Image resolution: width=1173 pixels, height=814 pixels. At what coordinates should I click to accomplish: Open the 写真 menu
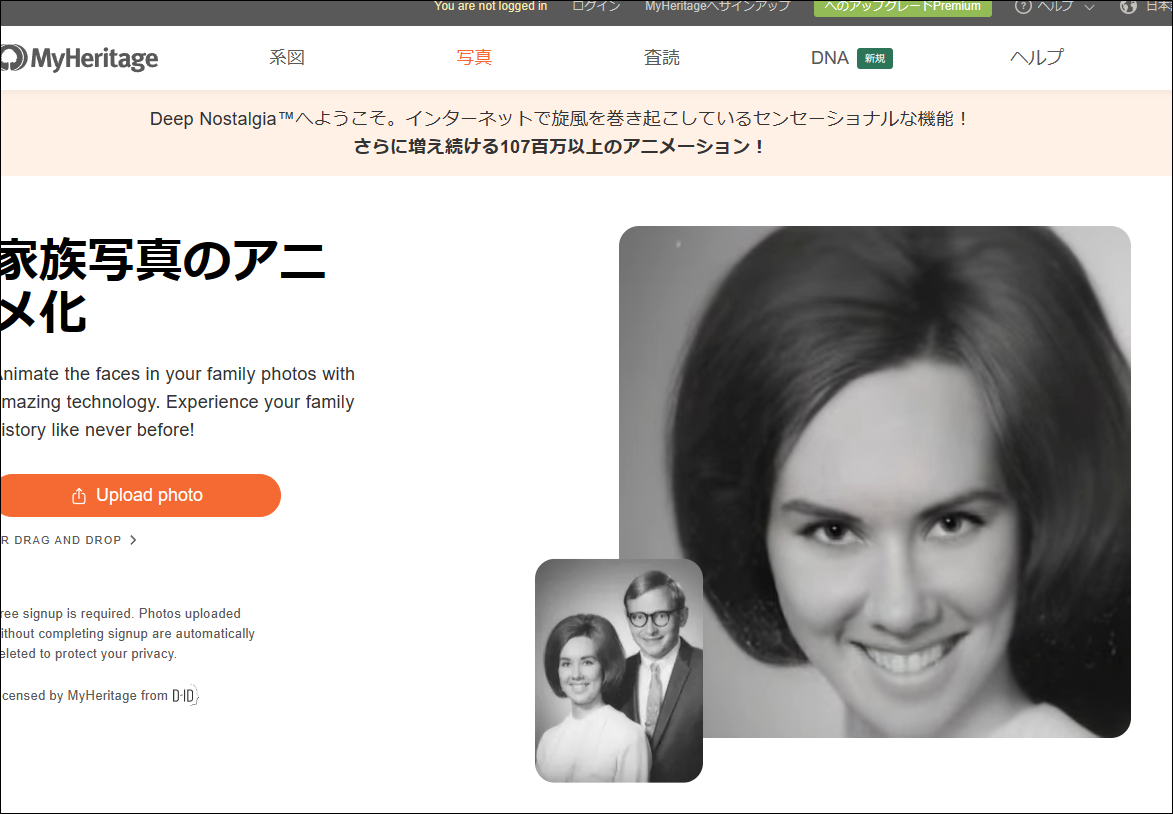474,58
